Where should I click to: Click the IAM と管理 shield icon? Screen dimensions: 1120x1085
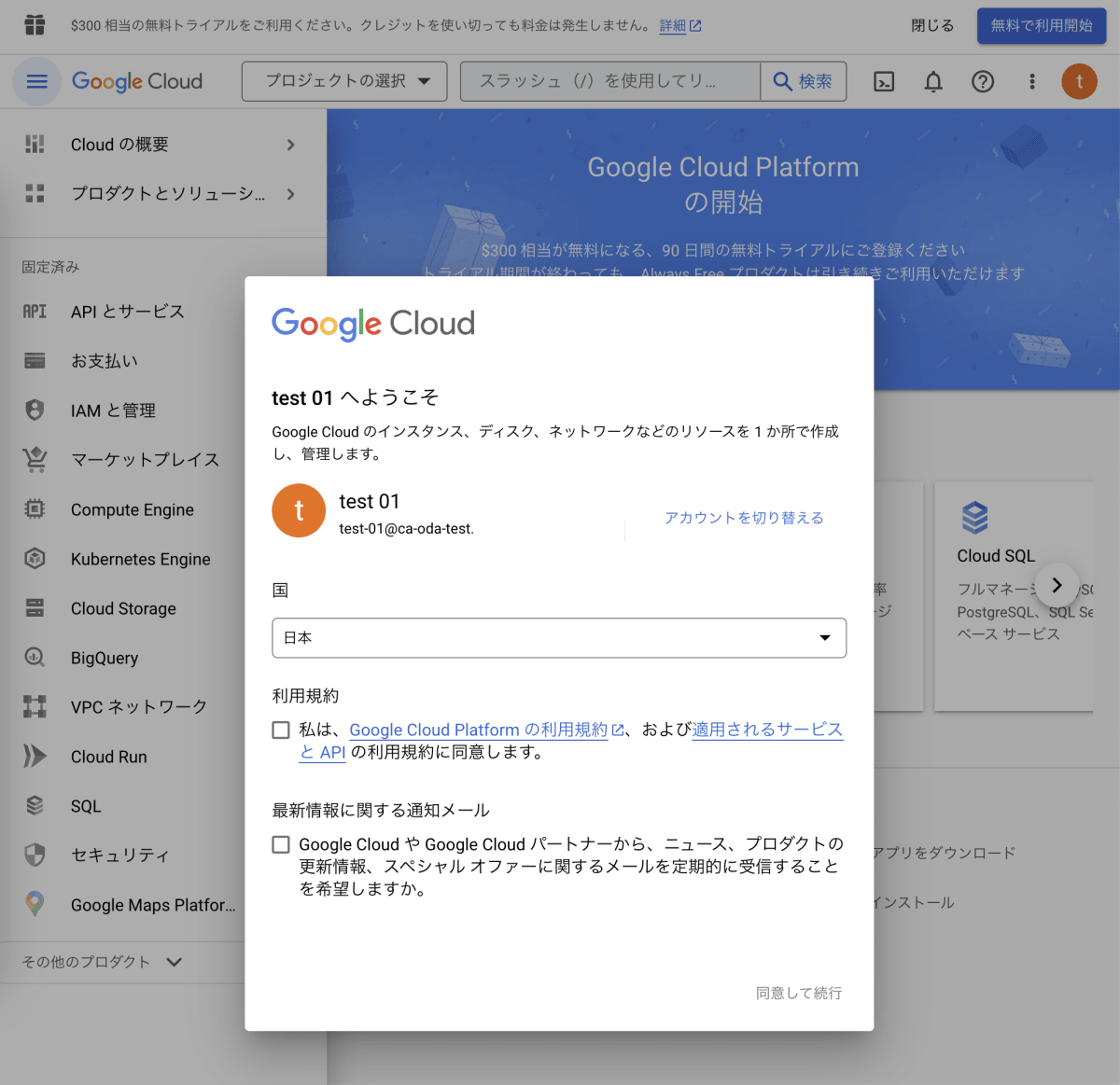[x=35, y=410]
